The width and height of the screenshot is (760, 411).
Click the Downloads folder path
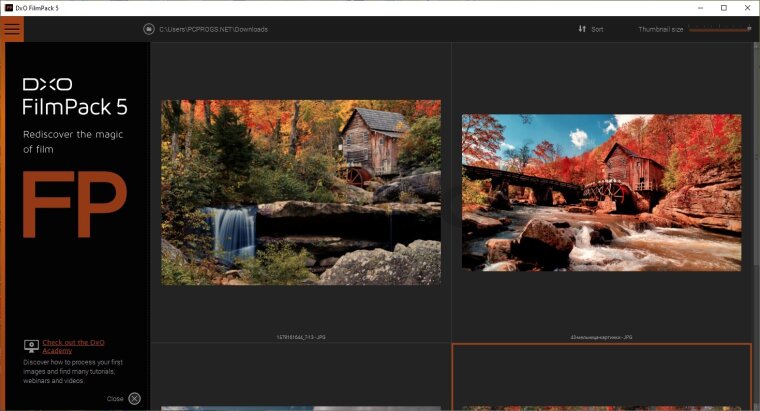tap(213, 29)
